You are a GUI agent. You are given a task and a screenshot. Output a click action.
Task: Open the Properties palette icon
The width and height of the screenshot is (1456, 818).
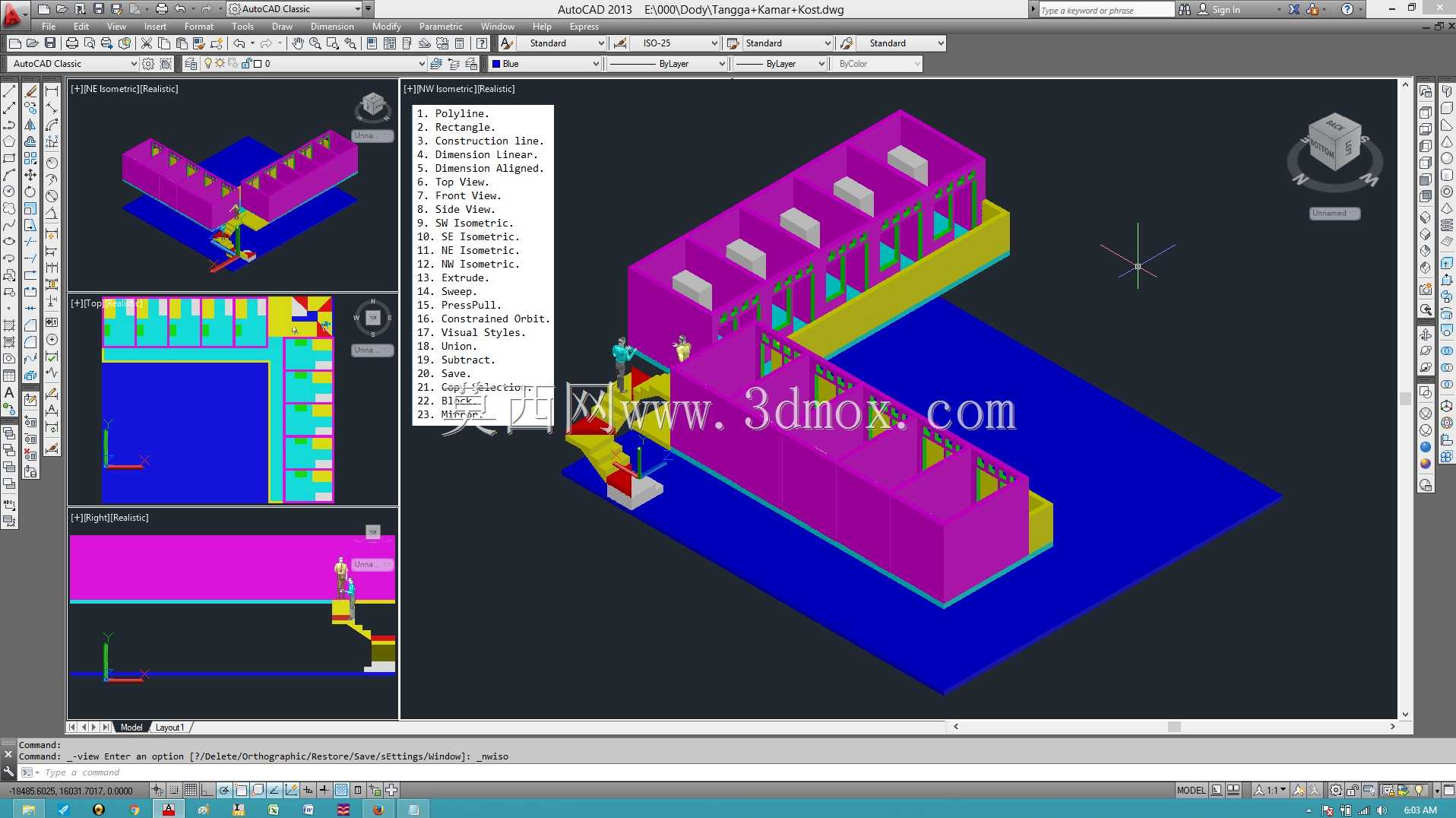372,43
